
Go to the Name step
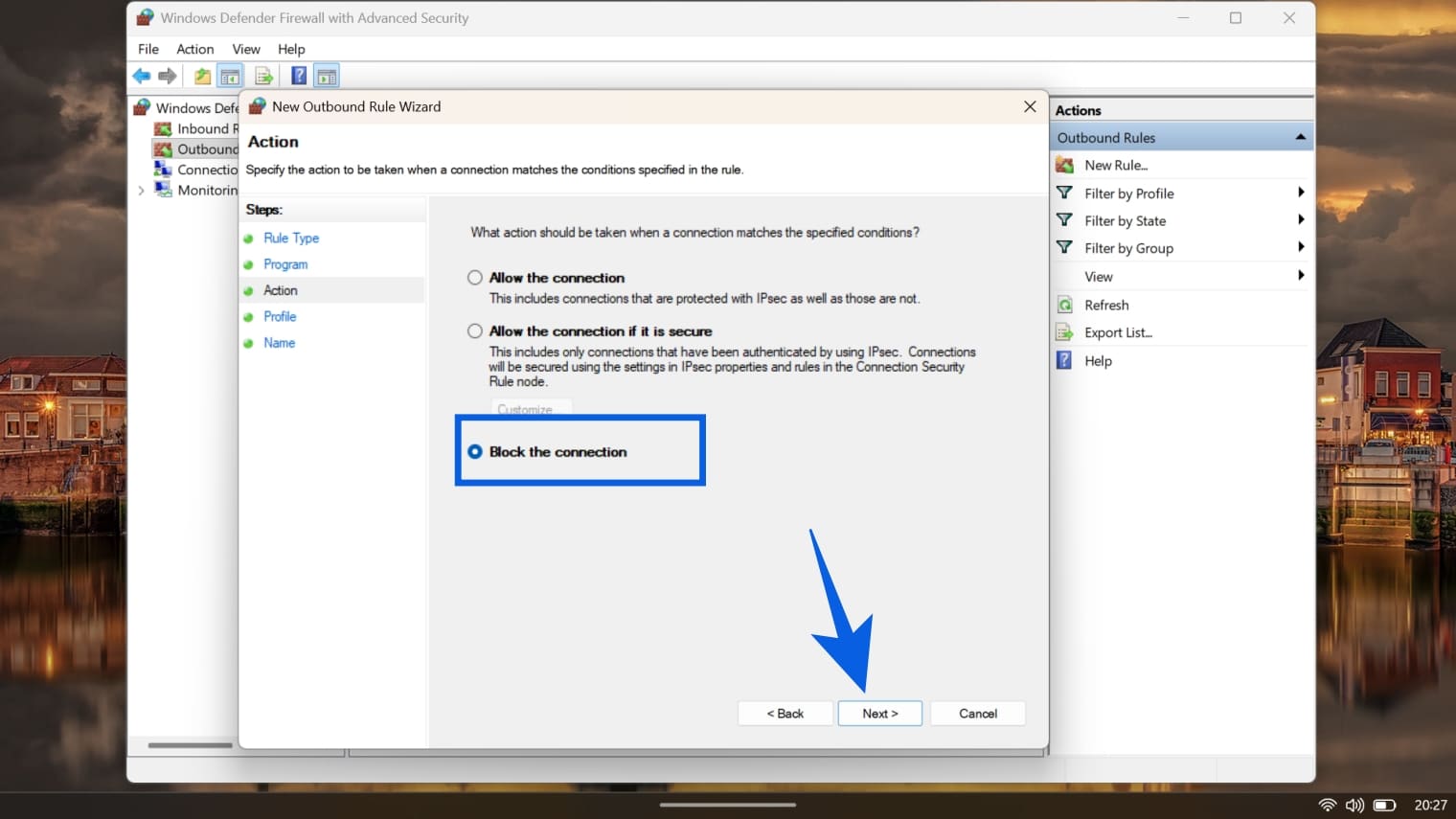pos(279,343)
